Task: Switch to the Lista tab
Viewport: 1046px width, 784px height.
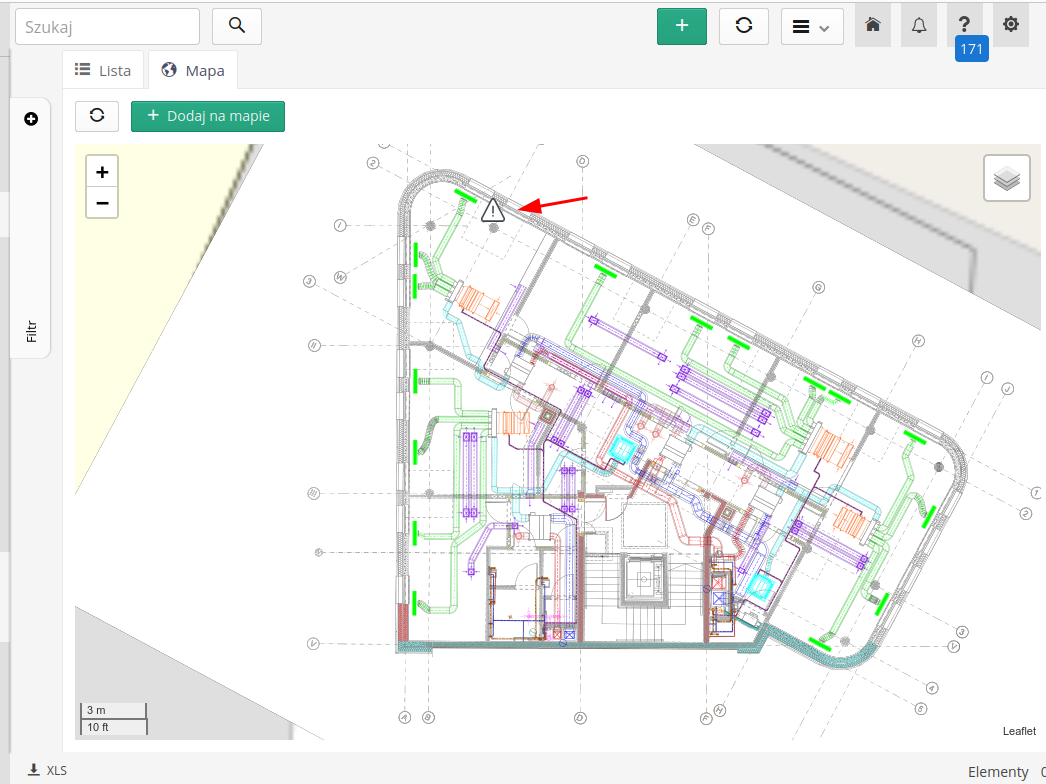Action: 104,71
